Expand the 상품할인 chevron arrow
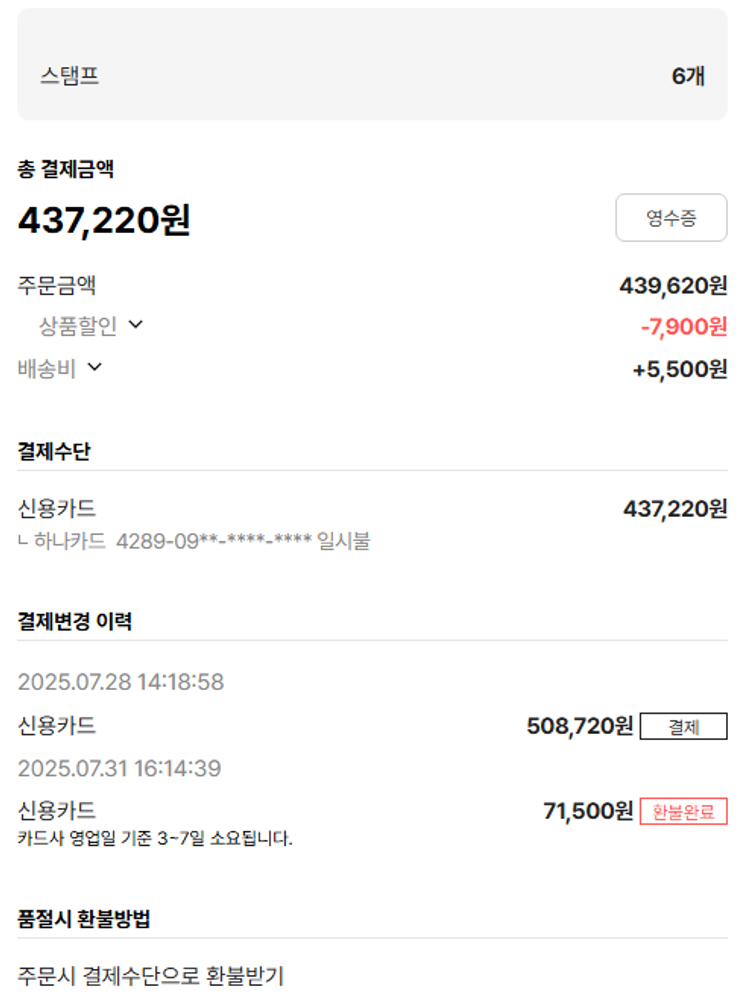 point(136,324)
